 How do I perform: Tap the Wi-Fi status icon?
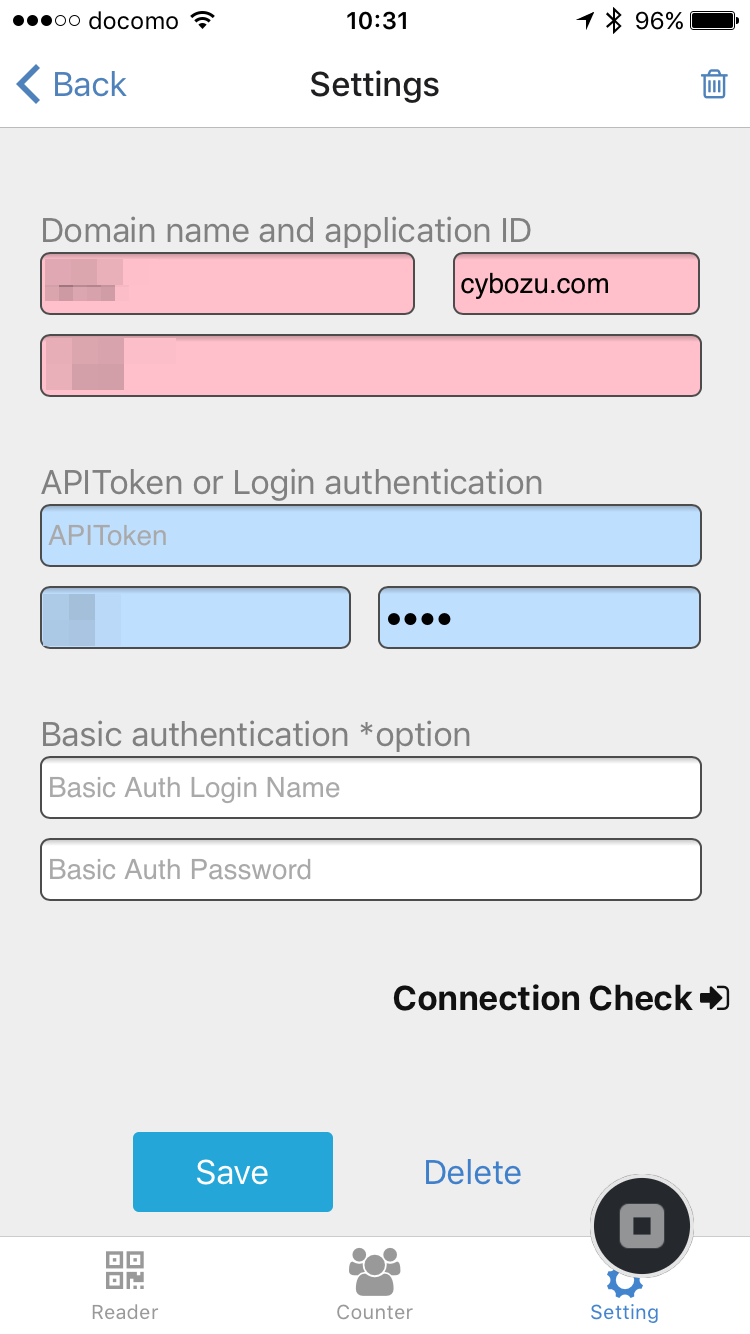[x=203, y=21]
